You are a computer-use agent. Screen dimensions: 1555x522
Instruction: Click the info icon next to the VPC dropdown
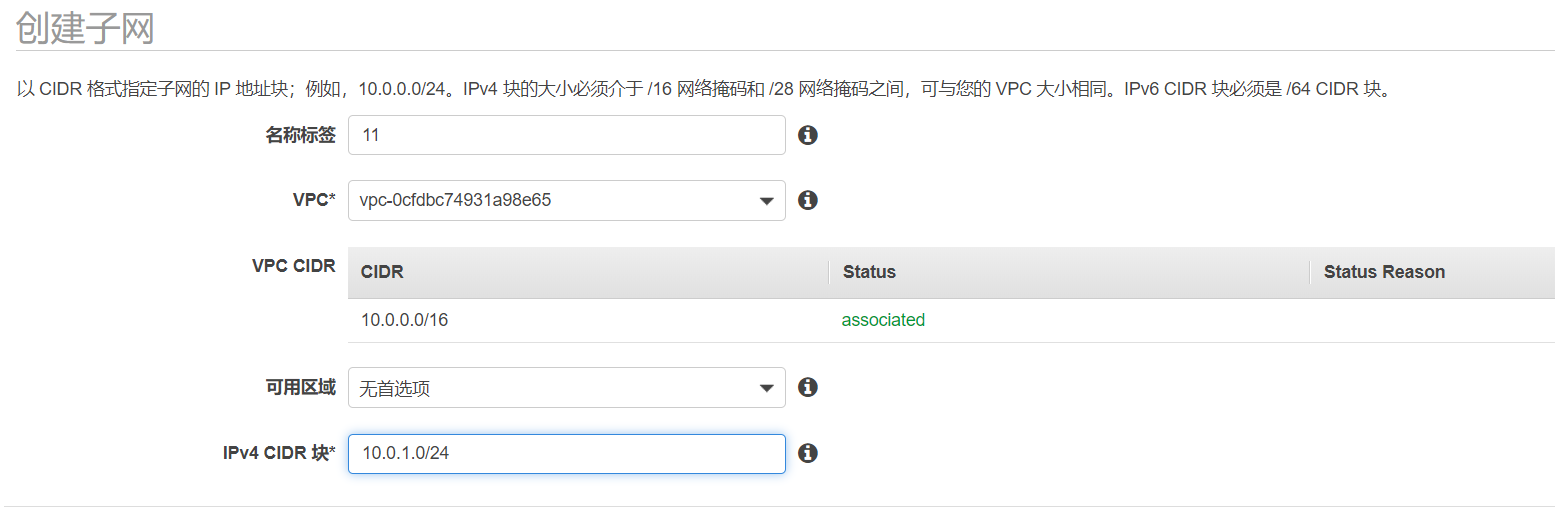click(808, 200)
